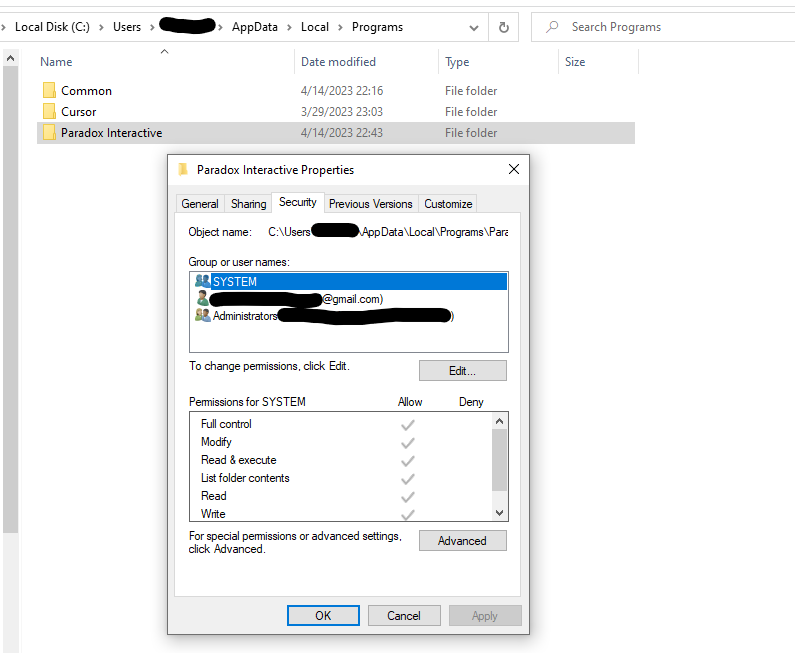
Task: Click Read & execute Allow checkmark
Action: pyautogui.click(x=408, y=461)
